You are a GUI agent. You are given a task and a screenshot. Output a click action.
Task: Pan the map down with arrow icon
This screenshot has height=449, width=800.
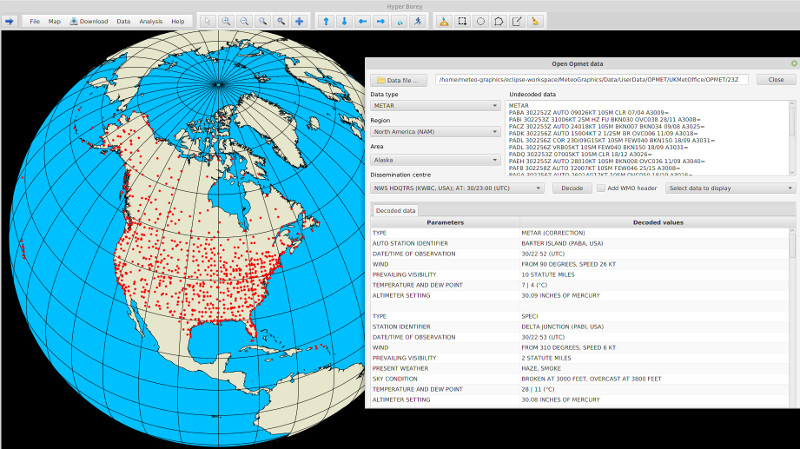click(x=345, y=21)
